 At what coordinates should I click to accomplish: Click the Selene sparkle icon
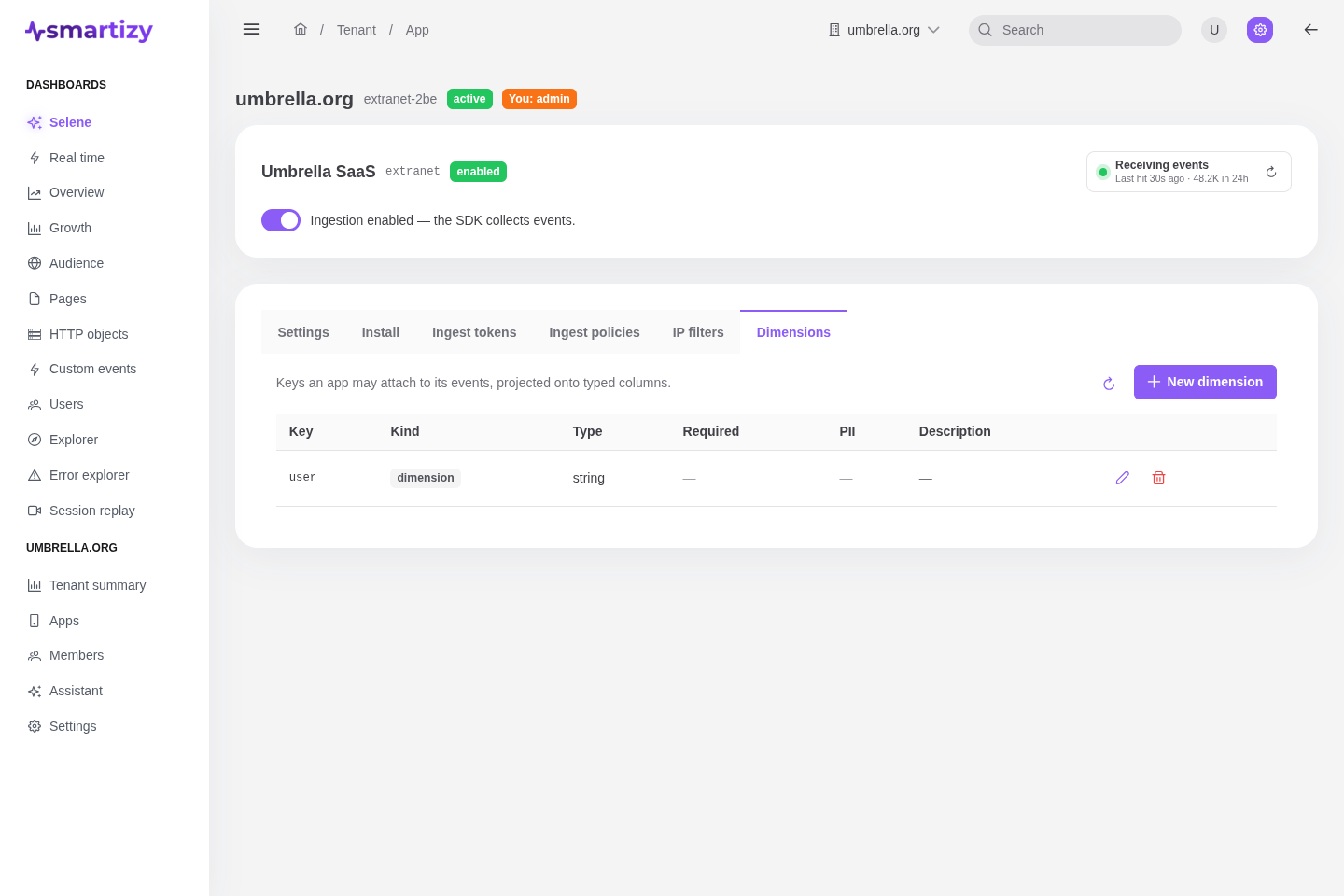coord(35,122)
